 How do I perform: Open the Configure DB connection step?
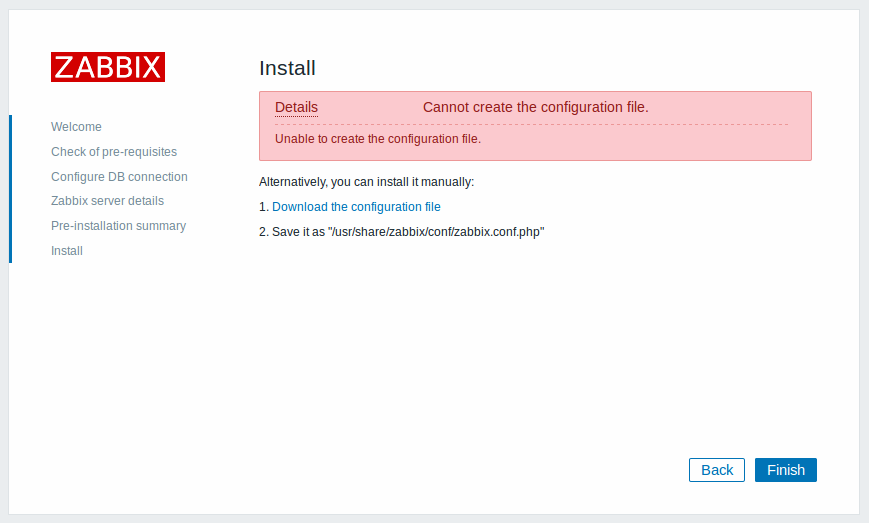pos(119,177)
